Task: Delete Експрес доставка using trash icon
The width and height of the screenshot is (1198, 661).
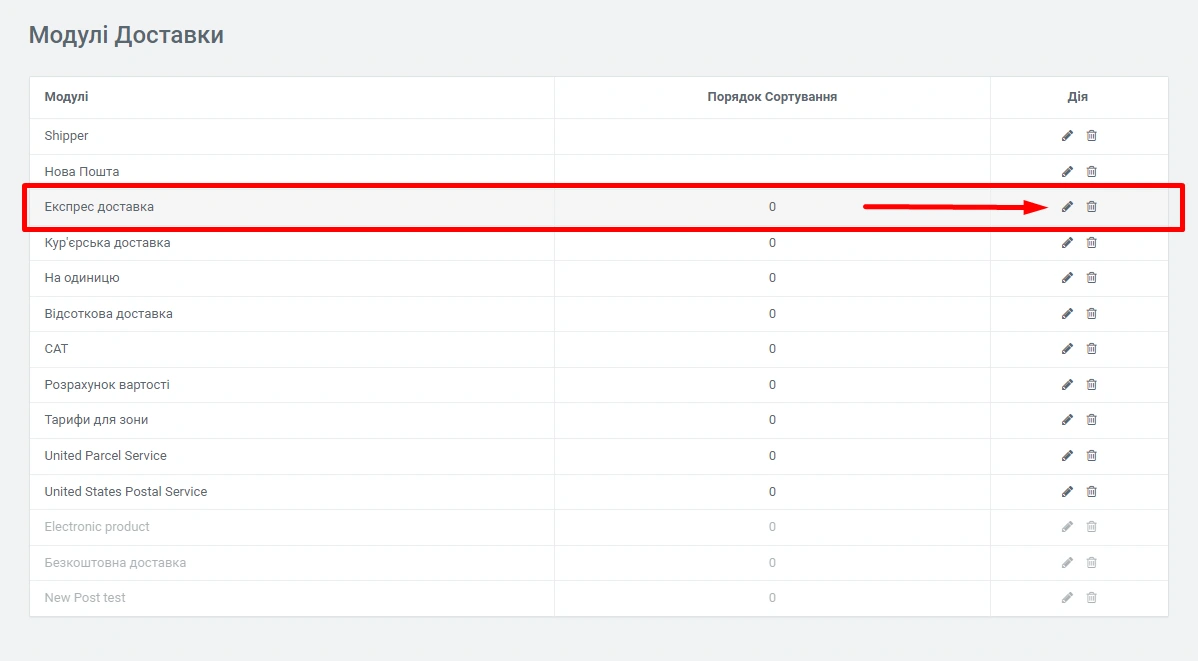Action: (x=1092, y=207)
